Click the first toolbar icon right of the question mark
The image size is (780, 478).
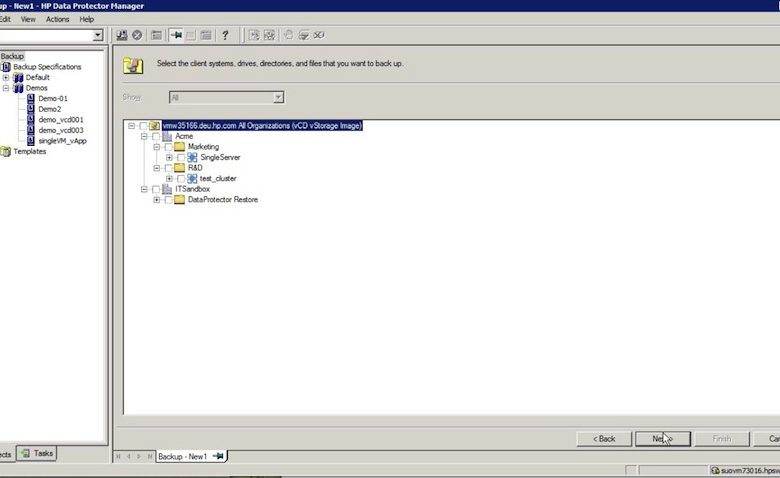coord(254,35)
